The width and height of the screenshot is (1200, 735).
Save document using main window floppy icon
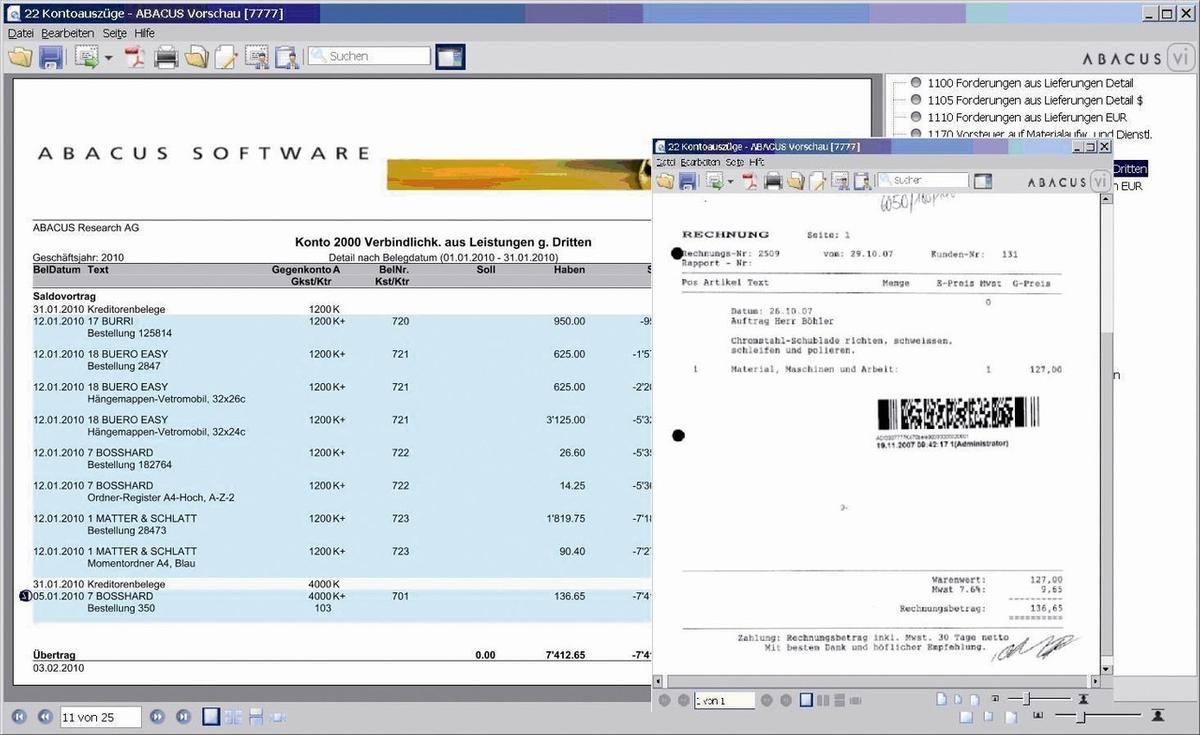(50, 57)
